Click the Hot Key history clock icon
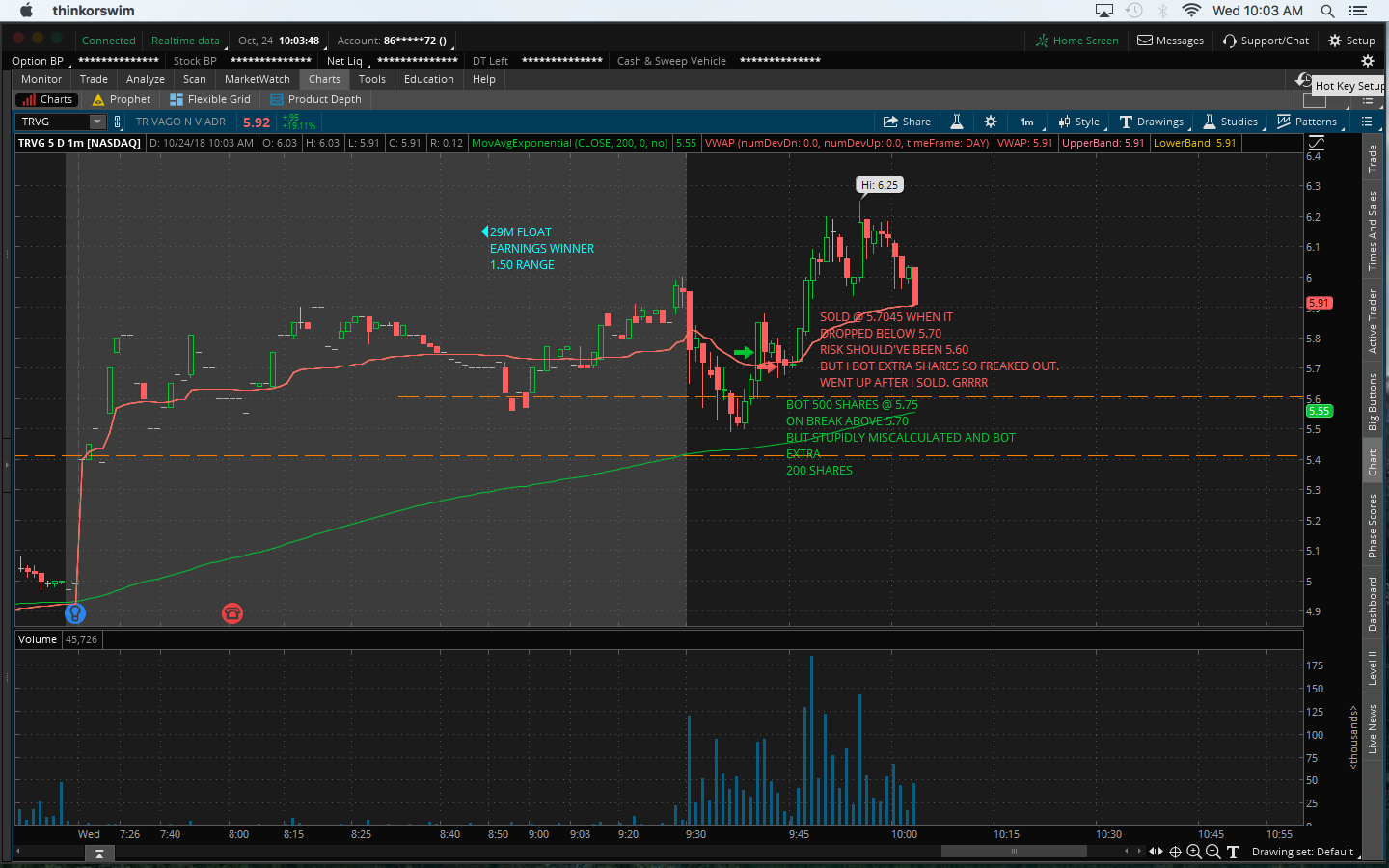This screenshot has height=868, width=1389. tap(1303, 80)
